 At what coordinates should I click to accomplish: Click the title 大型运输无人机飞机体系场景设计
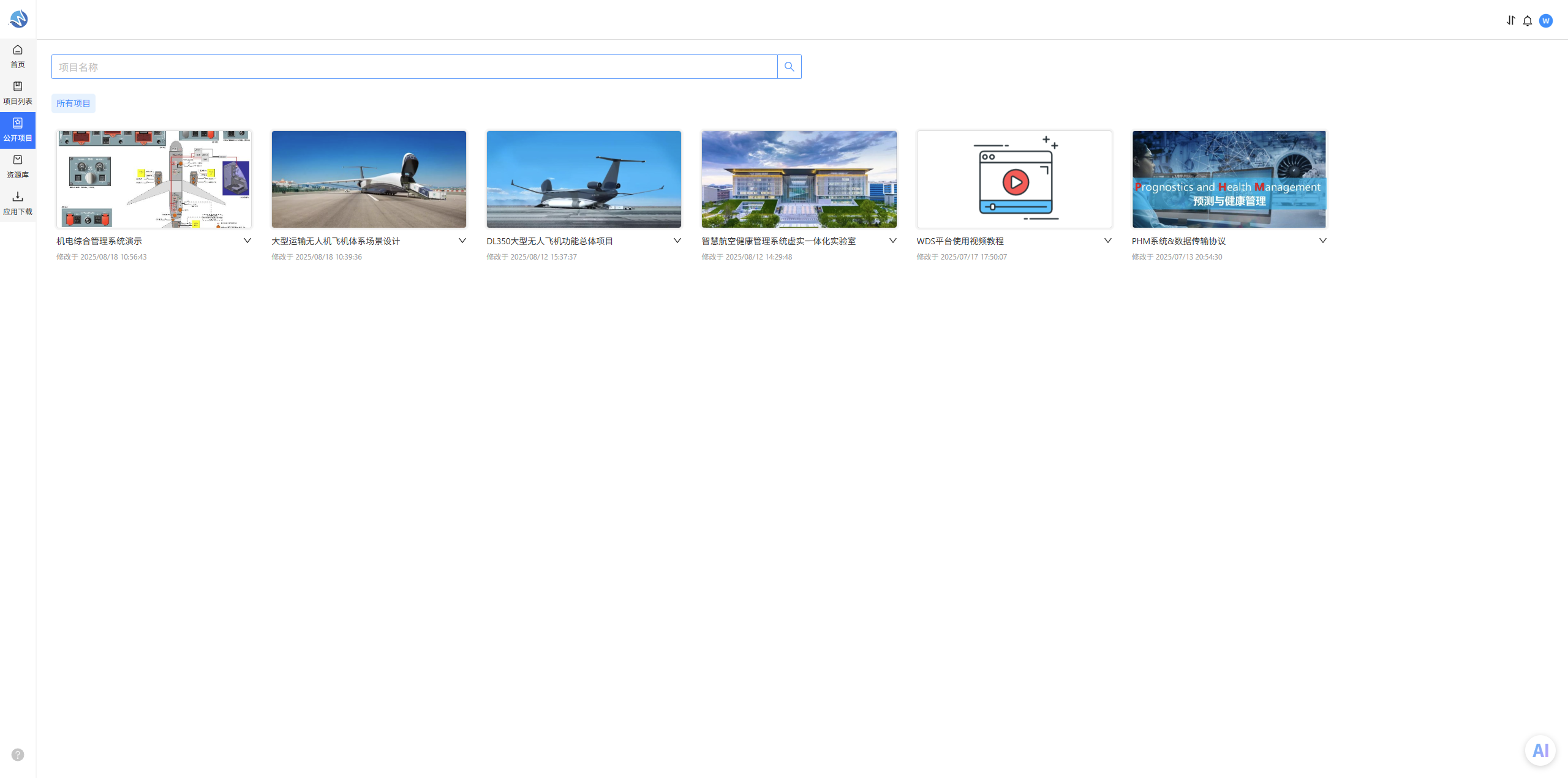[x=336, y=241]
